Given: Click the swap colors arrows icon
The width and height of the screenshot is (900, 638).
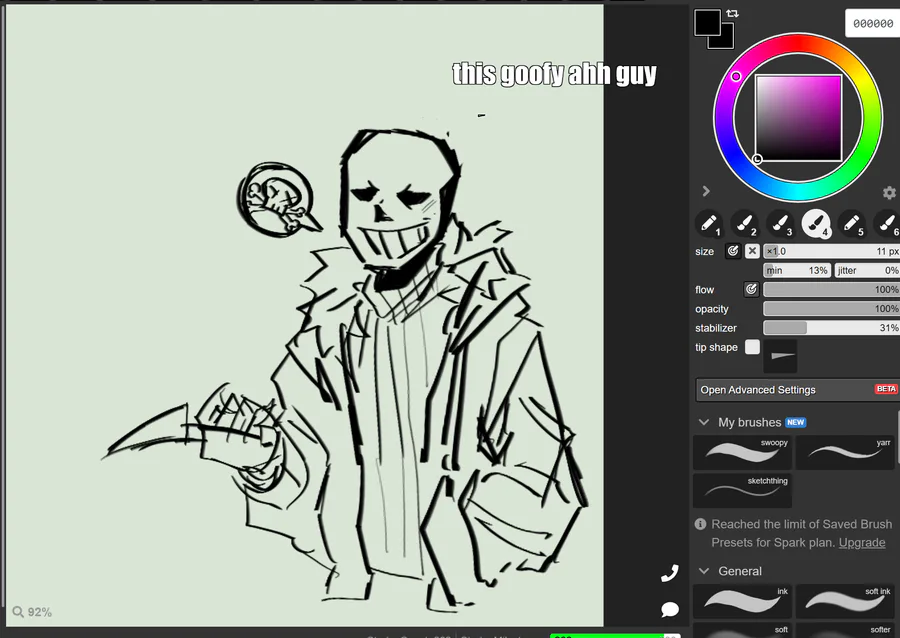Looking at the screenshot, I should click(x=732, y=13).
